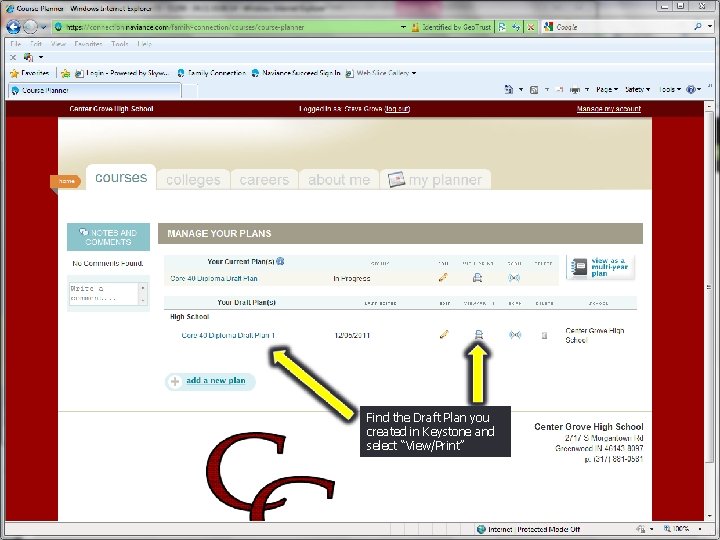Screen dimensions: 720x540
Task: Switch to the about me tab
Action: (339, 180)
